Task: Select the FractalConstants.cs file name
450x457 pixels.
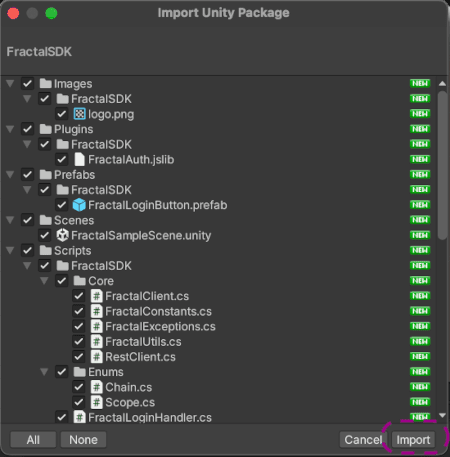Action: coord(158,311)
